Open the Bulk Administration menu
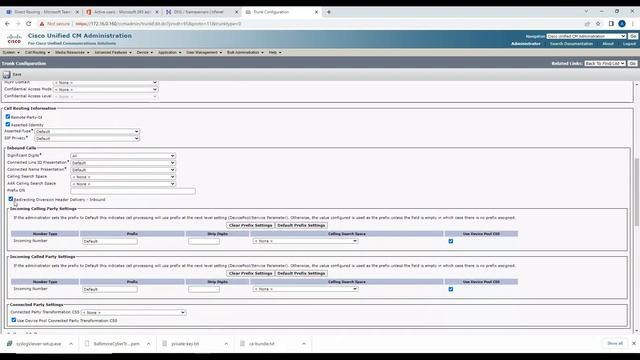Screen dimensions: 640x360 [x=245, y=52]
